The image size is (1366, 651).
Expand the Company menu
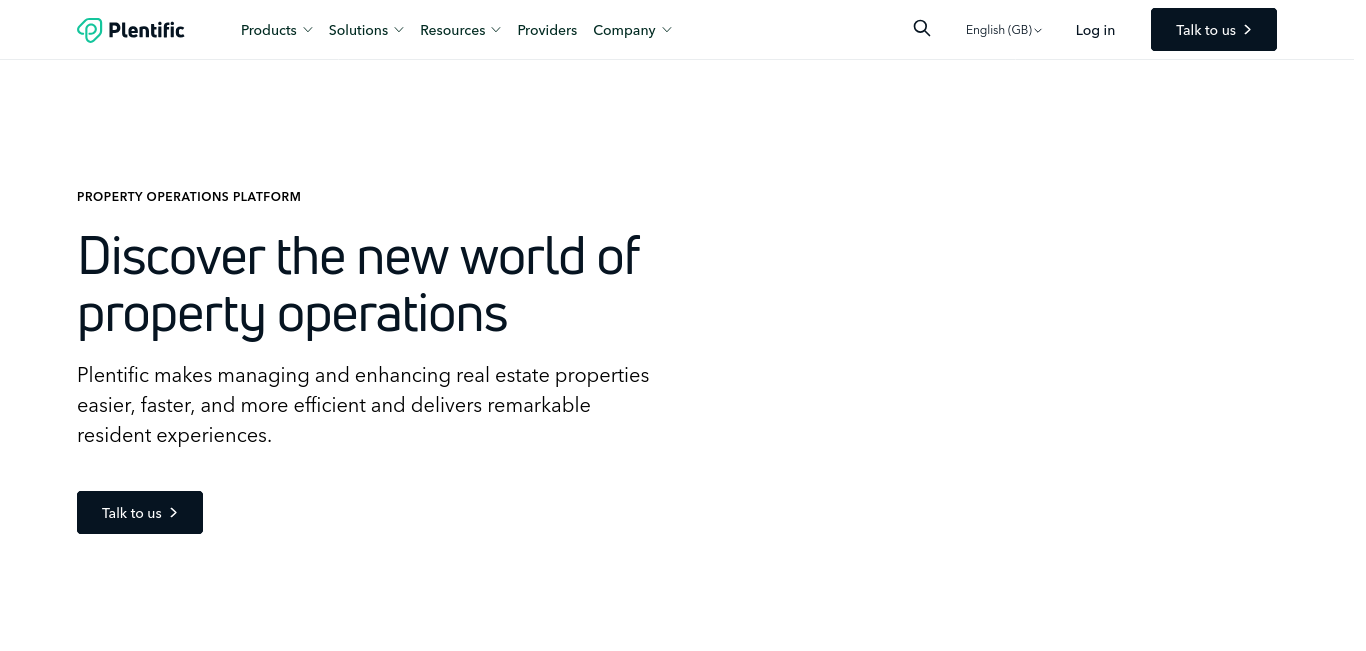pos(632,30)
